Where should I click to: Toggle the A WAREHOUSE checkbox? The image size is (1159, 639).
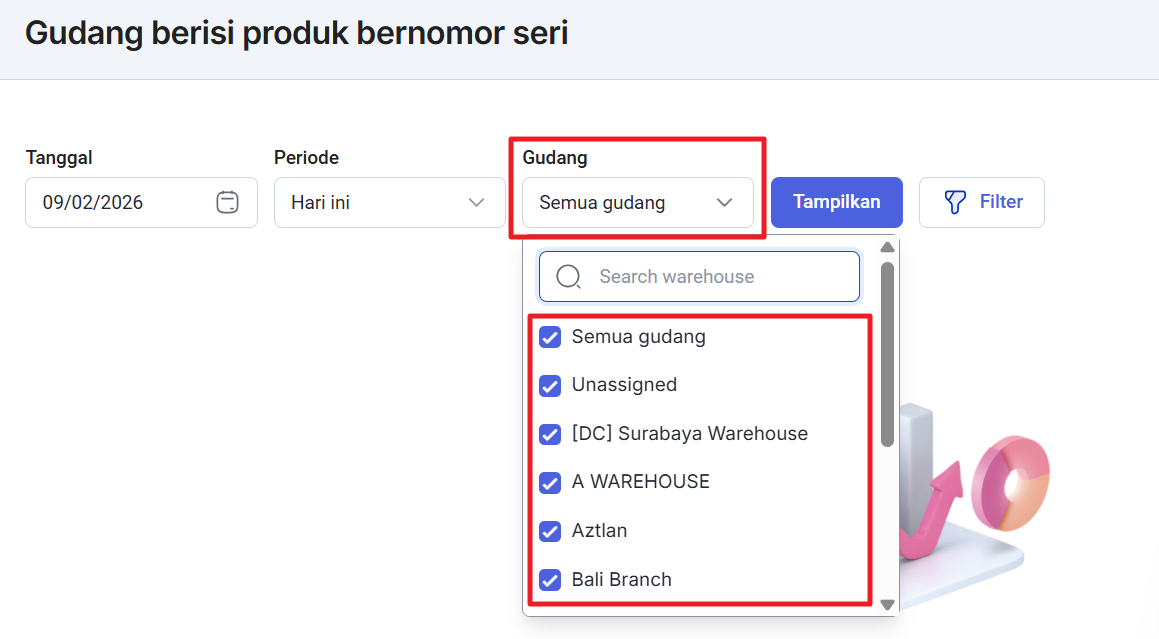550,482
